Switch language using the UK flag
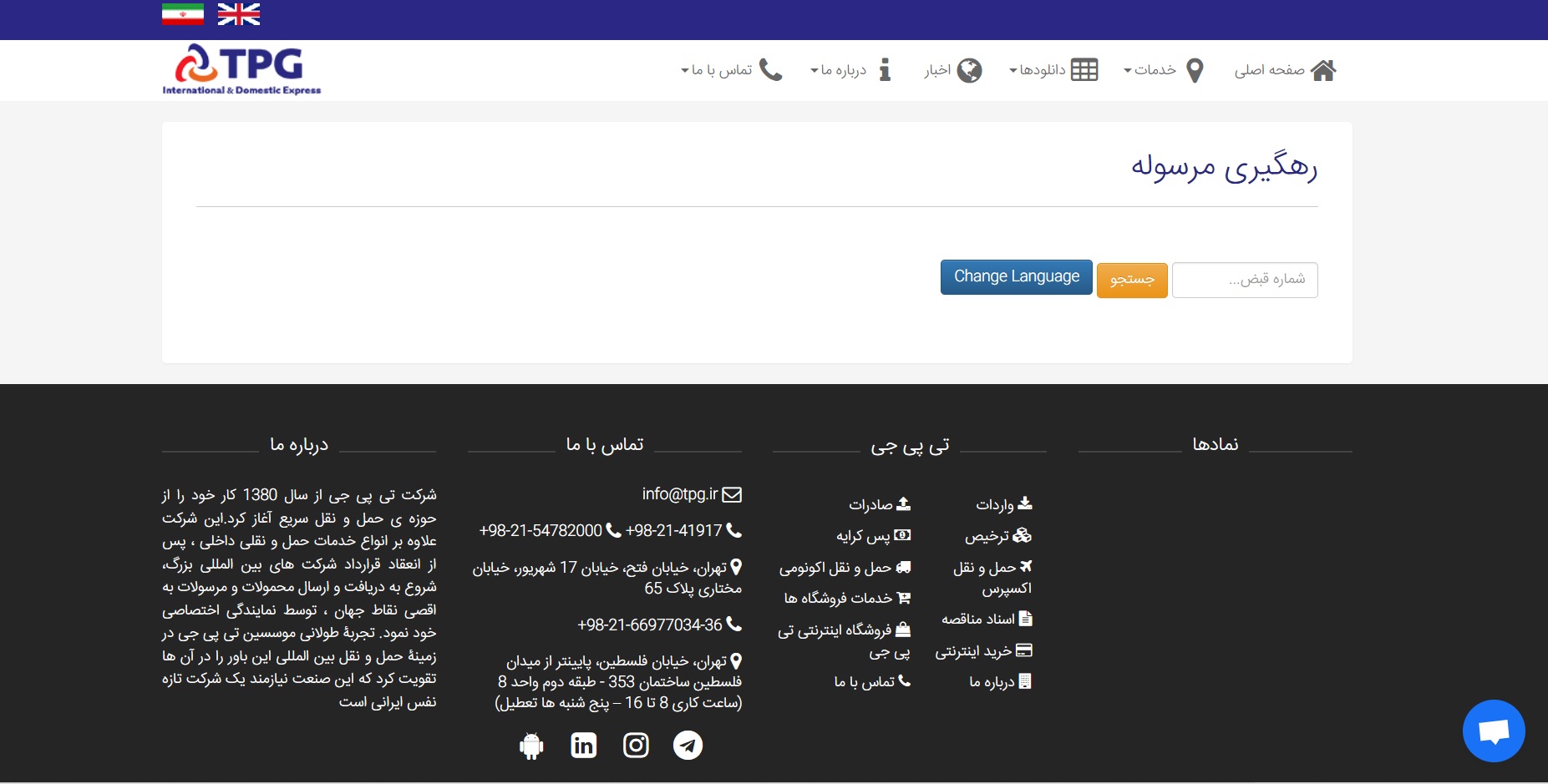Viewport: 1548px width, 784px height. [x=239, y=14]
